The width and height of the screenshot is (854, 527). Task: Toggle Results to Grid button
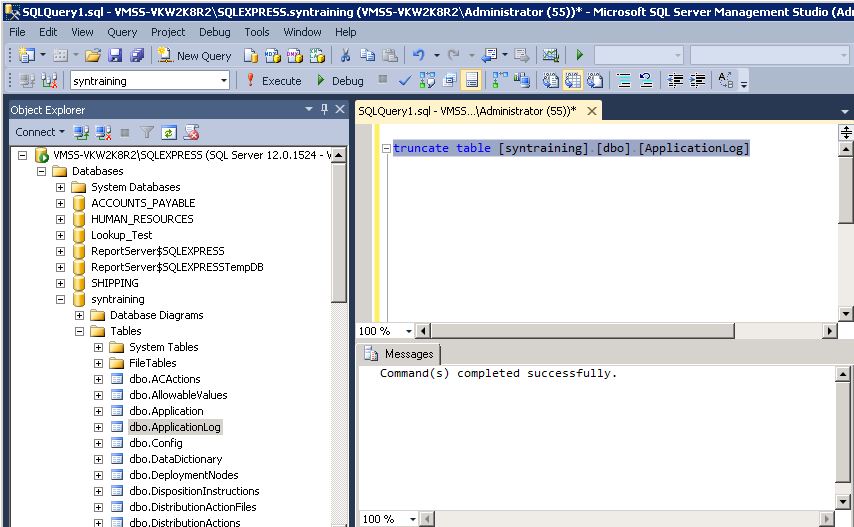573,81
